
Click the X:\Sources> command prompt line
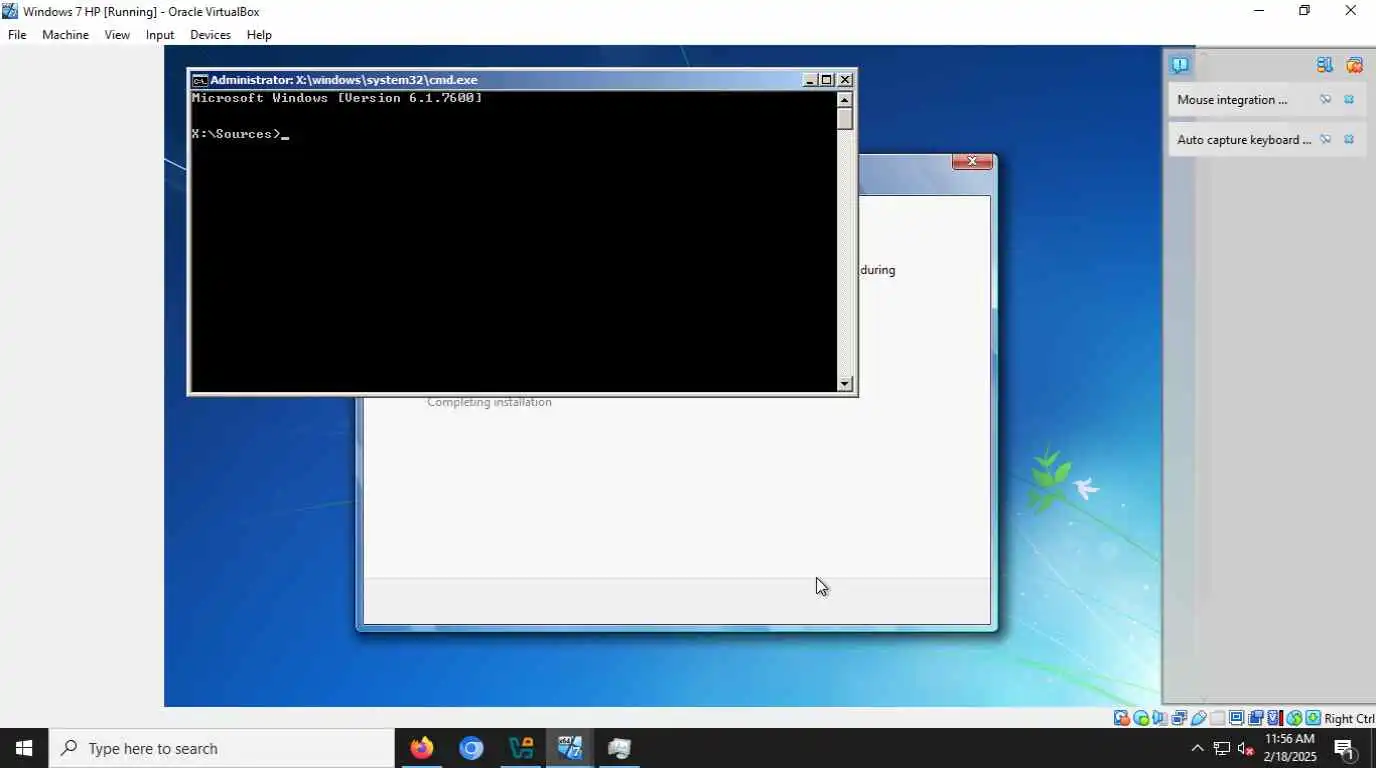tap(240, 134)
